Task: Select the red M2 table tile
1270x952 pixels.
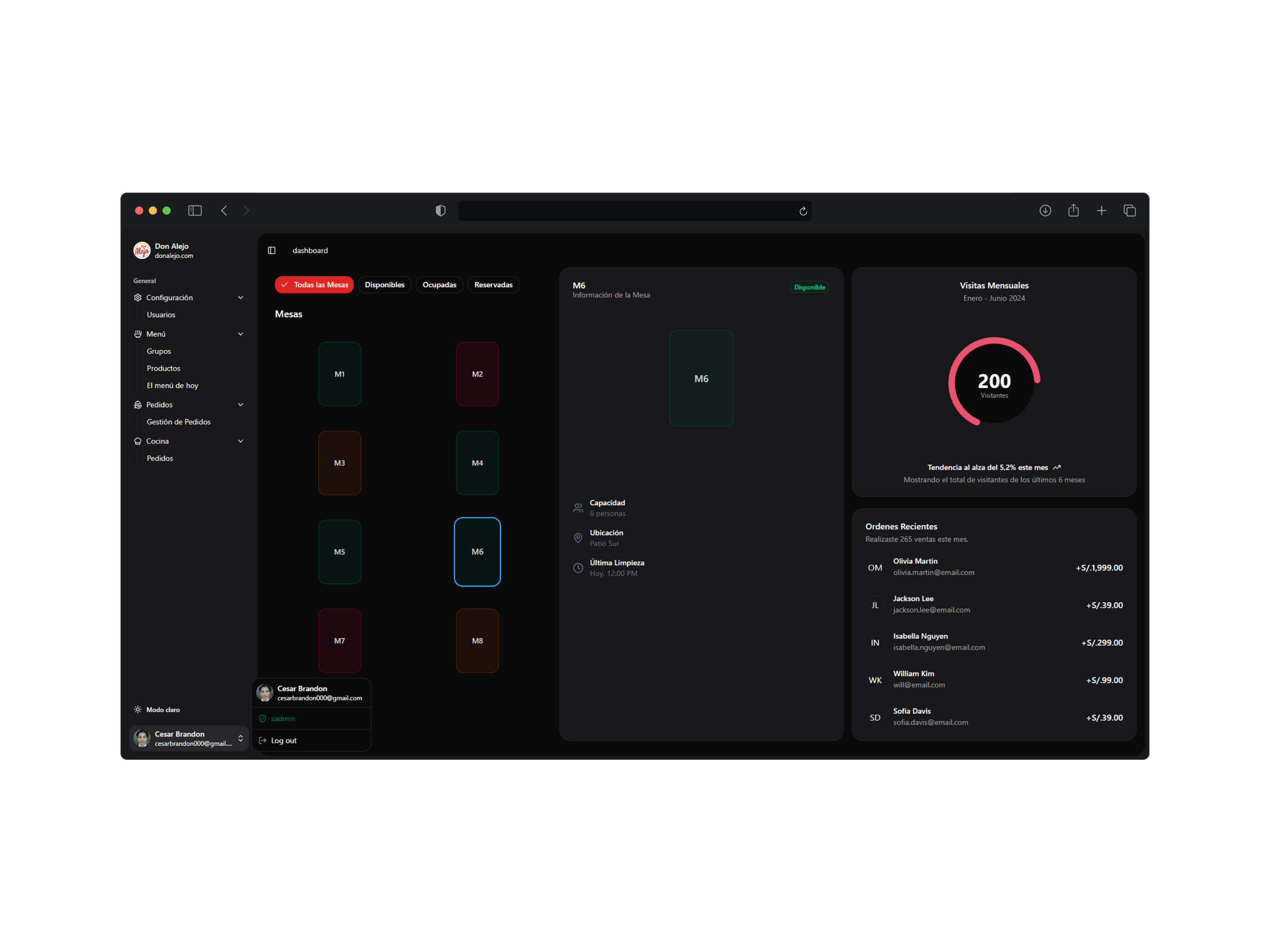Action: click(477, 374)
